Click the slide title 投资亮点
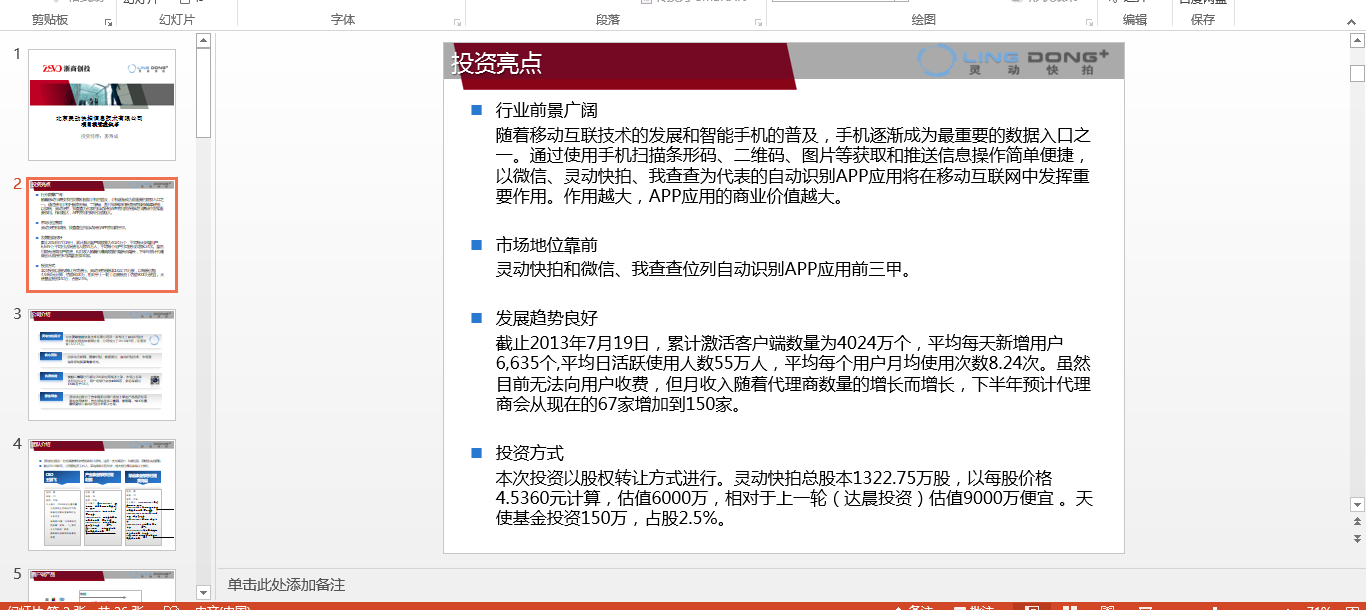This screenshot has width=1366, height=610. click(x=497, y=63)
